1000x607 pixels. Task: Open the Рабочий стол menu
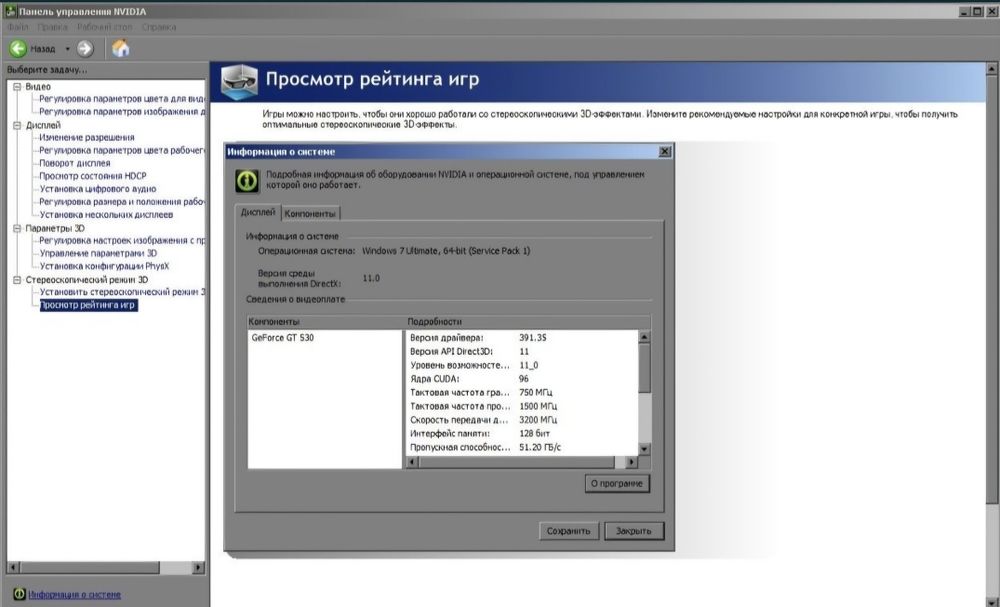tap(105, 27)
